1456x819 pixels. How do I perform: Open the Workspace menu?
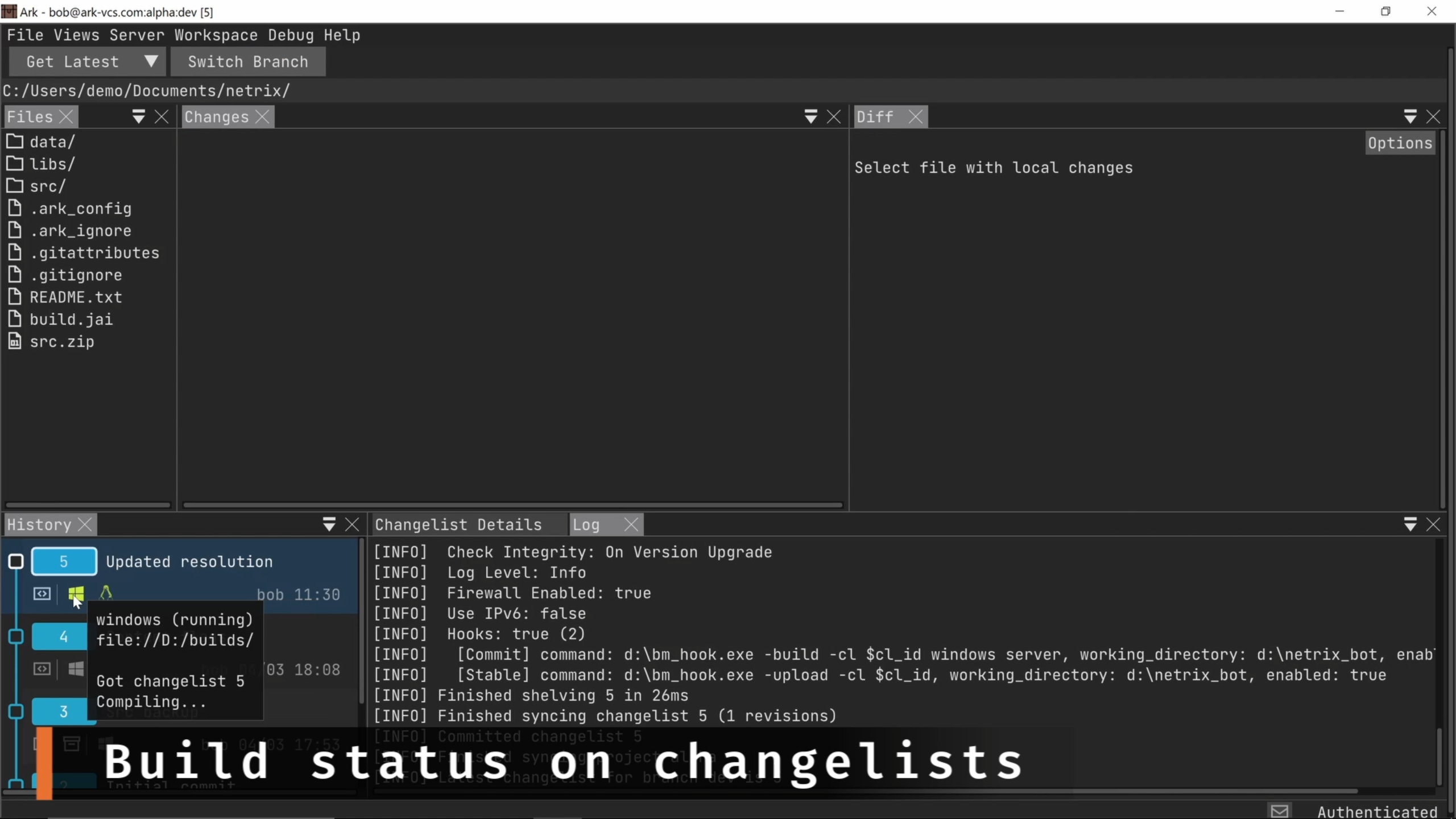pos(216,35)
